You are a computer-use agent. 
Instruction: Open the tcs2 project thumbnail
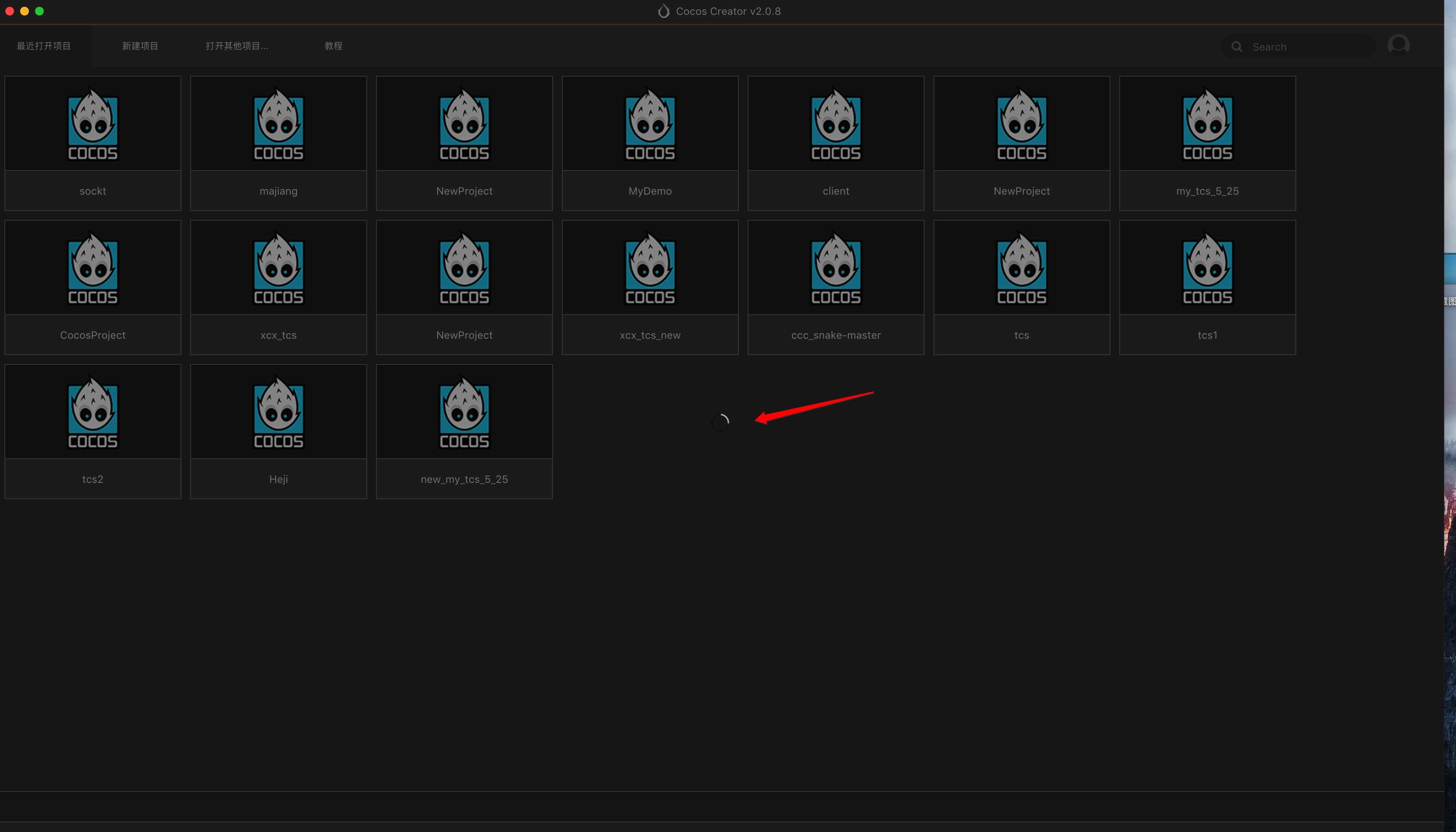tap(93, 412)
